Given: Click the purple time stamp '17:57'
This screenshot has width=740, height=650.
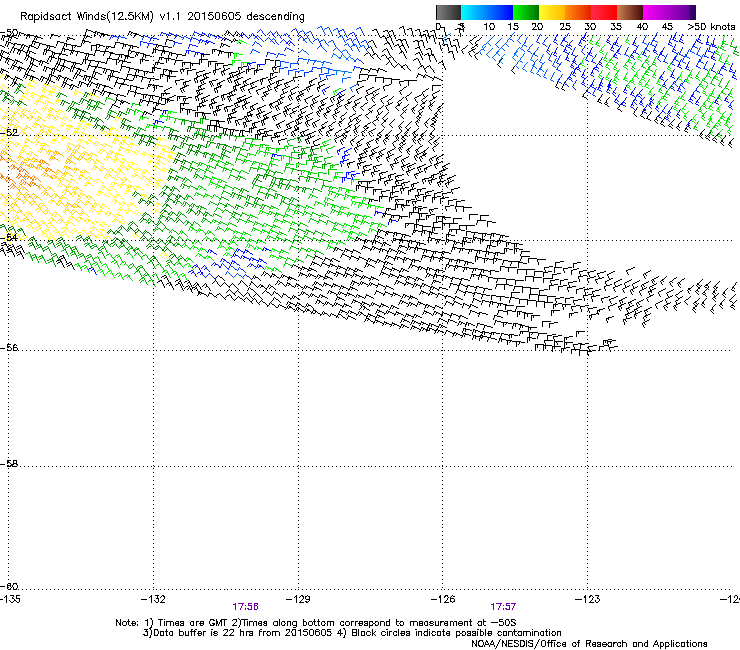Looking at the screenshot, I should 503,607.
